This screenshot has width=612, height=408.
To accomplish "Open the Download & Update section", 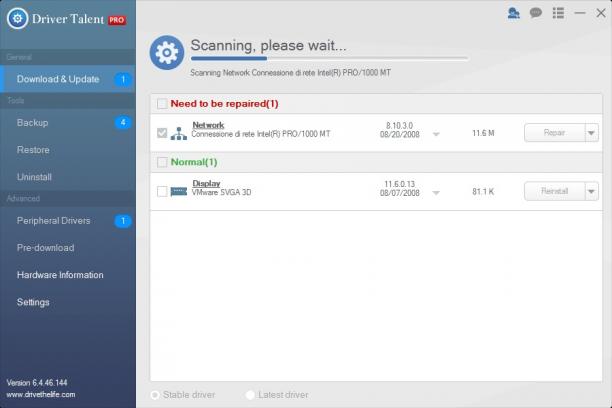I will [x=68, y=79].
